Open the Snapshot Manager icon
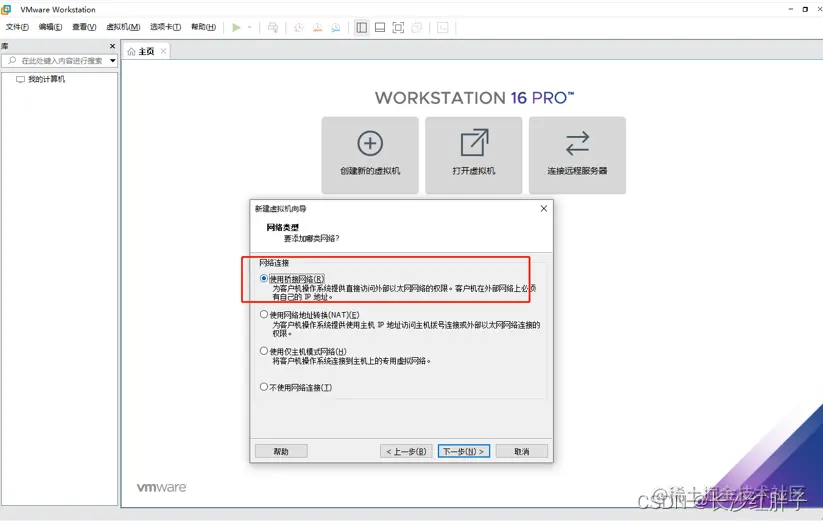823x521 pixels. pos(336,27)
